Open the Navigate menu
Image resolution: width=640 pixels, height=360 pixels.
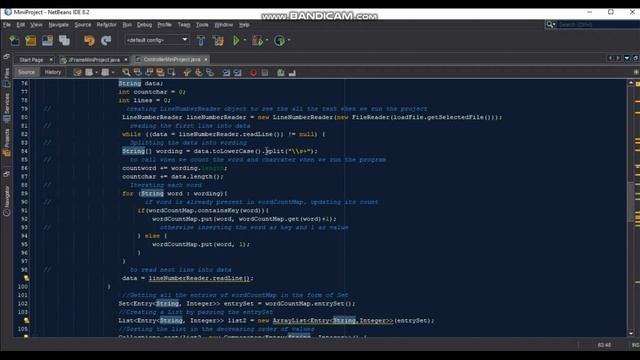(x=58, y=25)
